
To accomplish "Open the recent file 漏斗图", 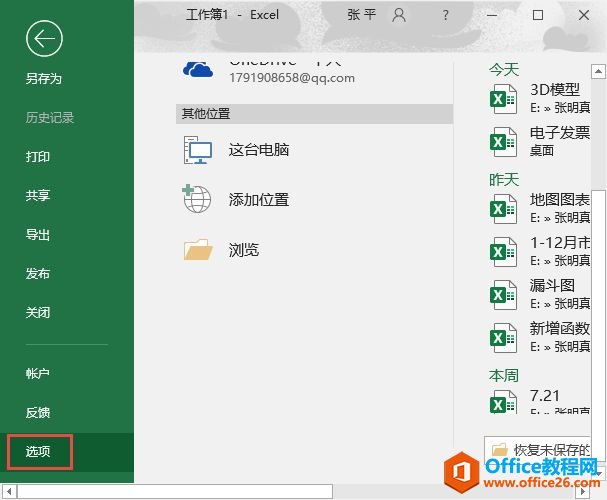I will pyautogui.click(x=552, y=286).
